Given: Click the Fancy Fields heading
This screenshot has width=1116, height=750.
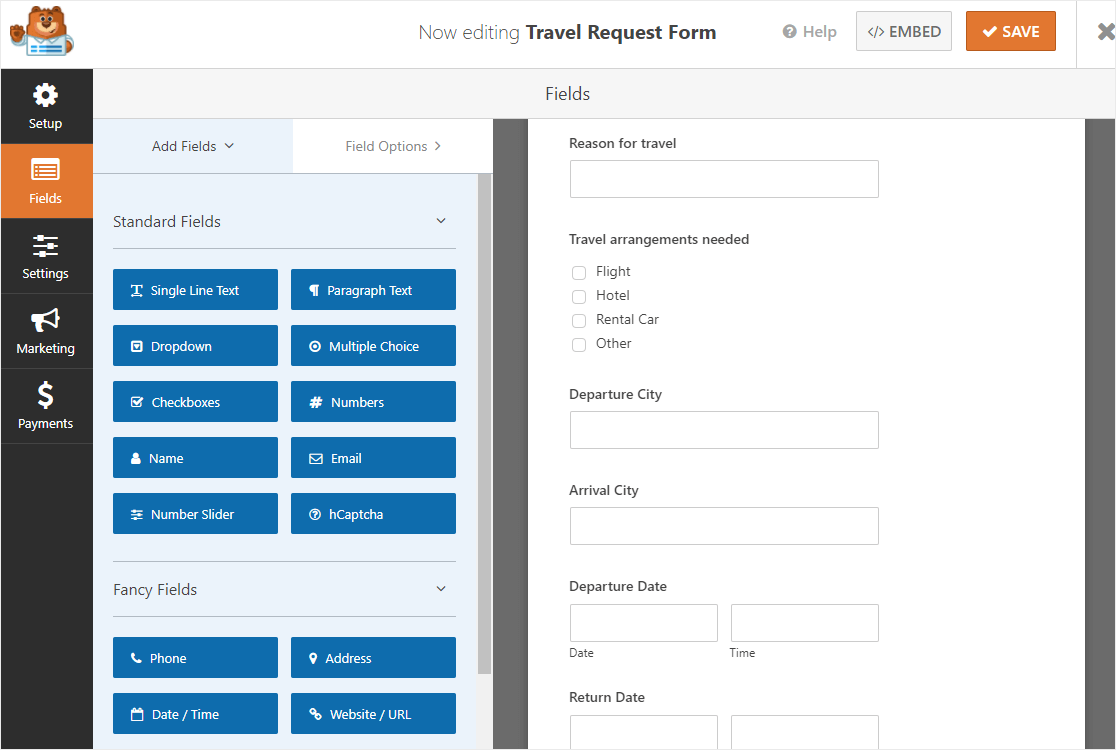Looking at the screenshot, I should click(x=155, y=589).
